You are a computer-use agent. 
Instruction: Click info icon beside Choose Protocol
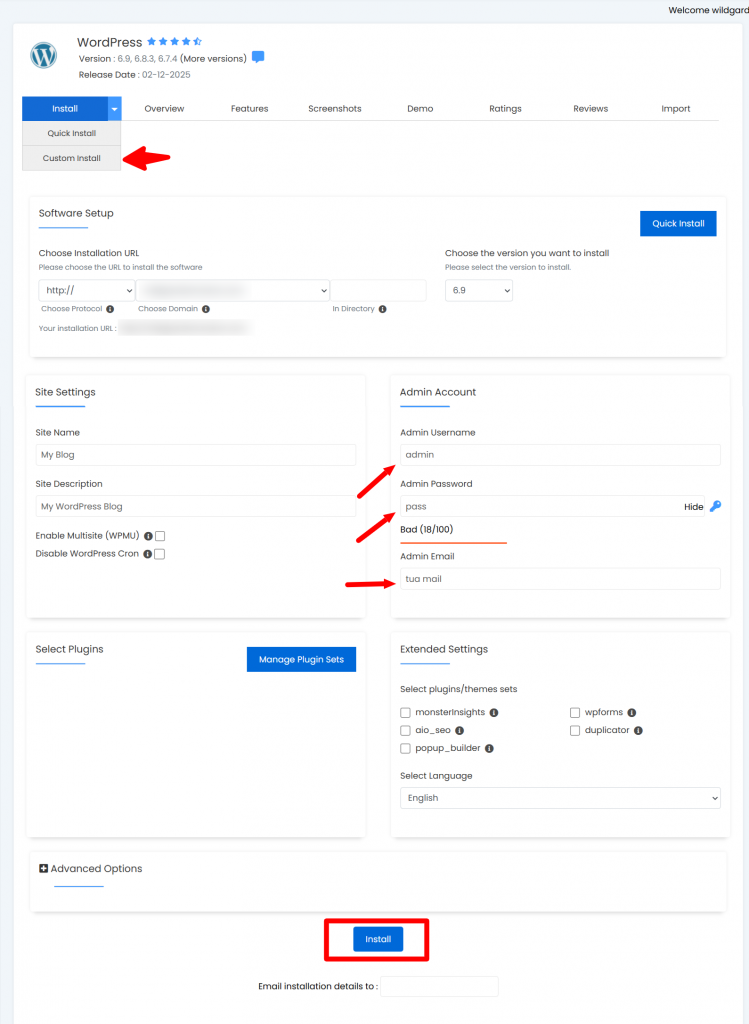[110, 309]
